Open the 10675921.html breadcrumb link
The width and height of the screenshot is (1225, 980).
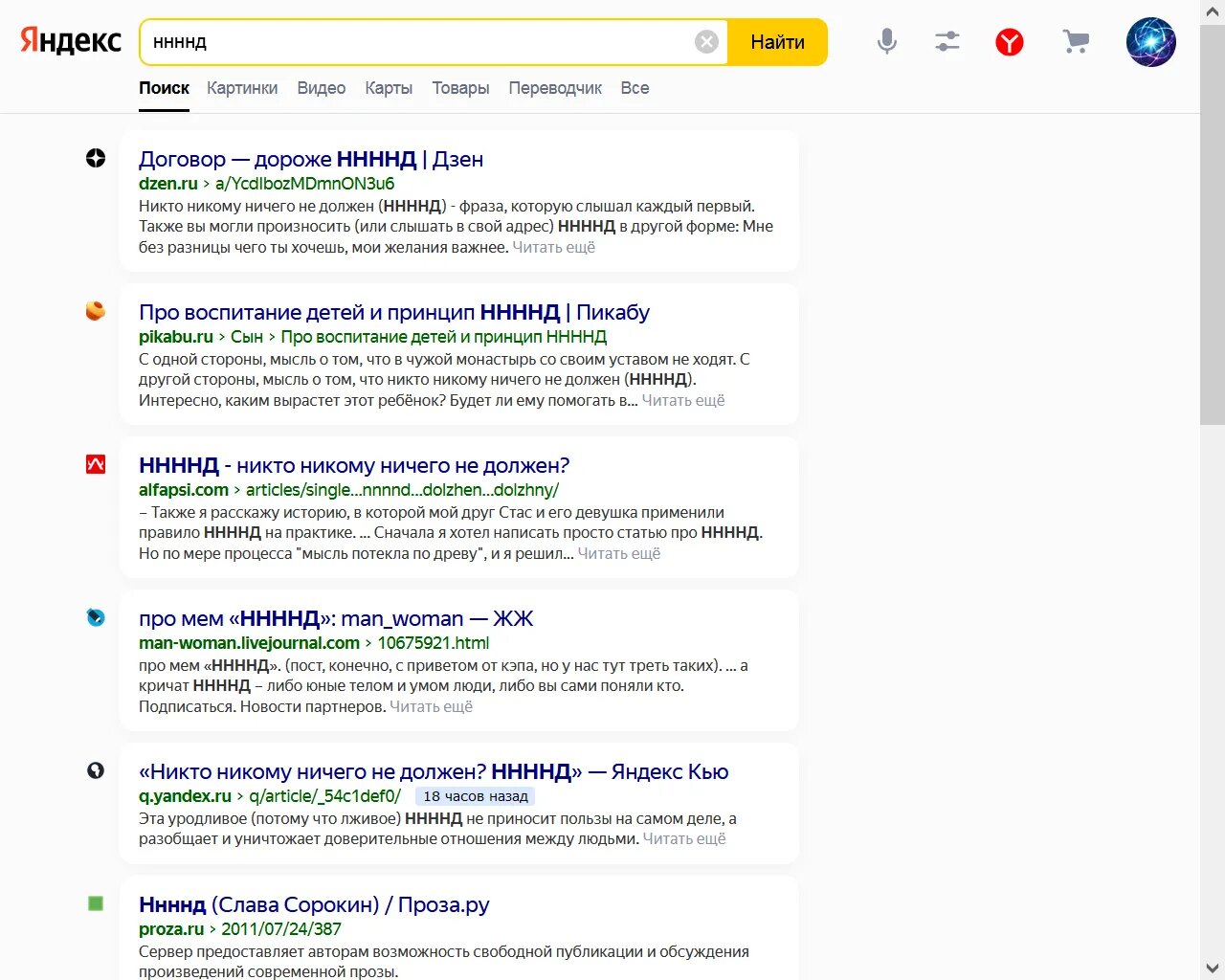click(434, 643)
